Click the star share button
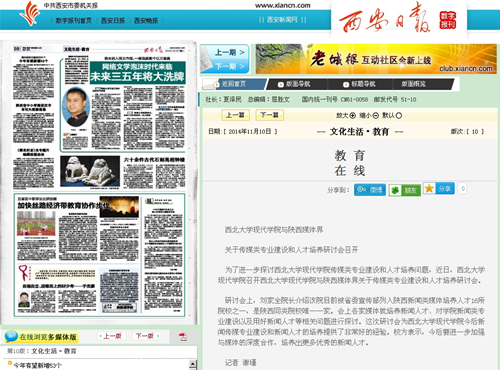This screenshot has height=370, width=500. coord(439,189)
